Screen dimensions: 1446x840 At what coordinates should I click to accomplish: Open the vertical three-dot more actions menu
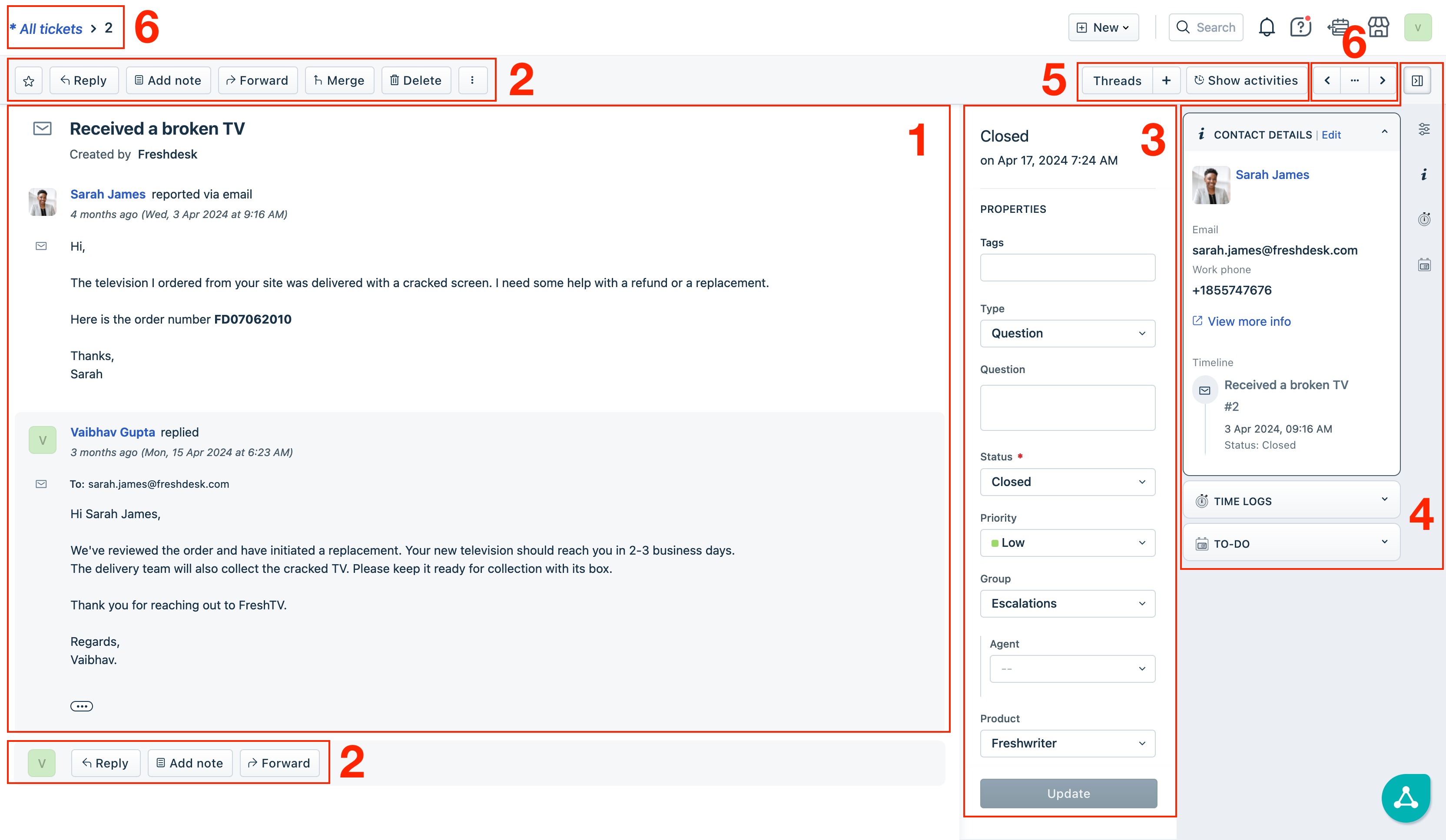click(472, 81)
